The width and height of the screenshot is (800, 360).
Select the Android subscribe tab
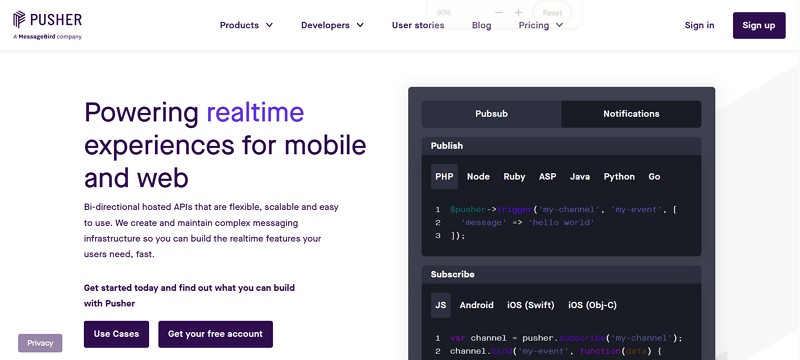(x=477, y=305)
